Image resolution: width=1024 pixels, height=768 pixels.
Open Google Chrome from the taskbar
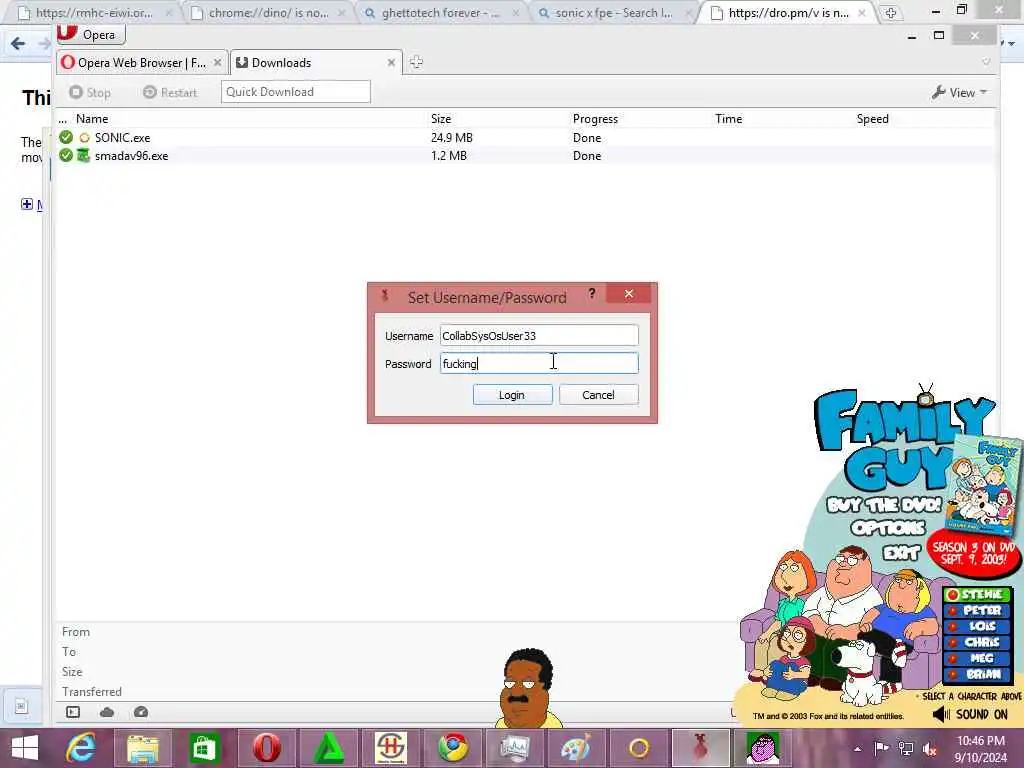452,748
